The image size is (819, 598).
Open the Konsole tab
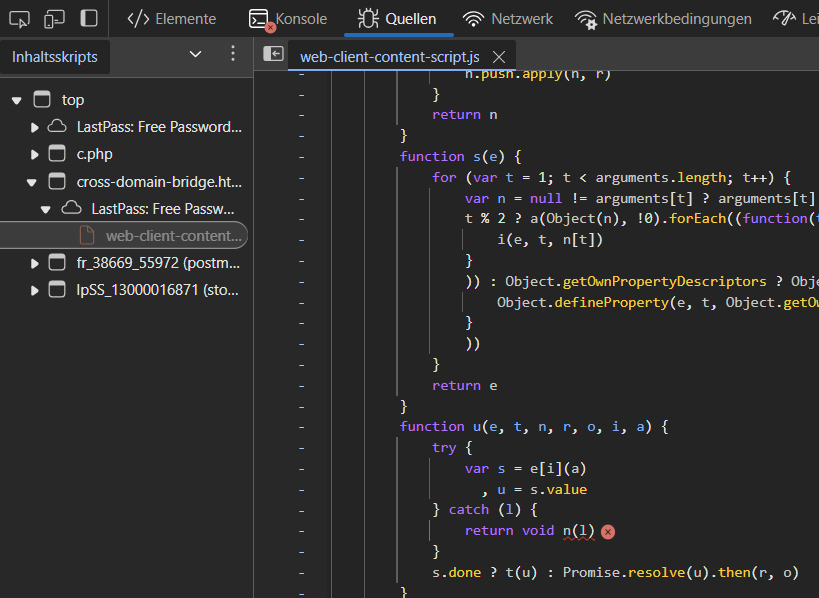click(288, 19)
